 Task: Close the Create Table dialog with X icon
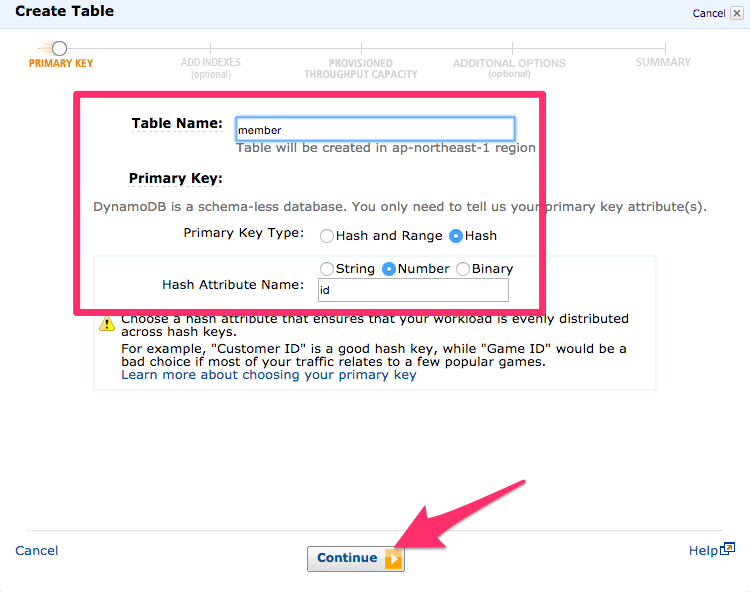[737, 13]
